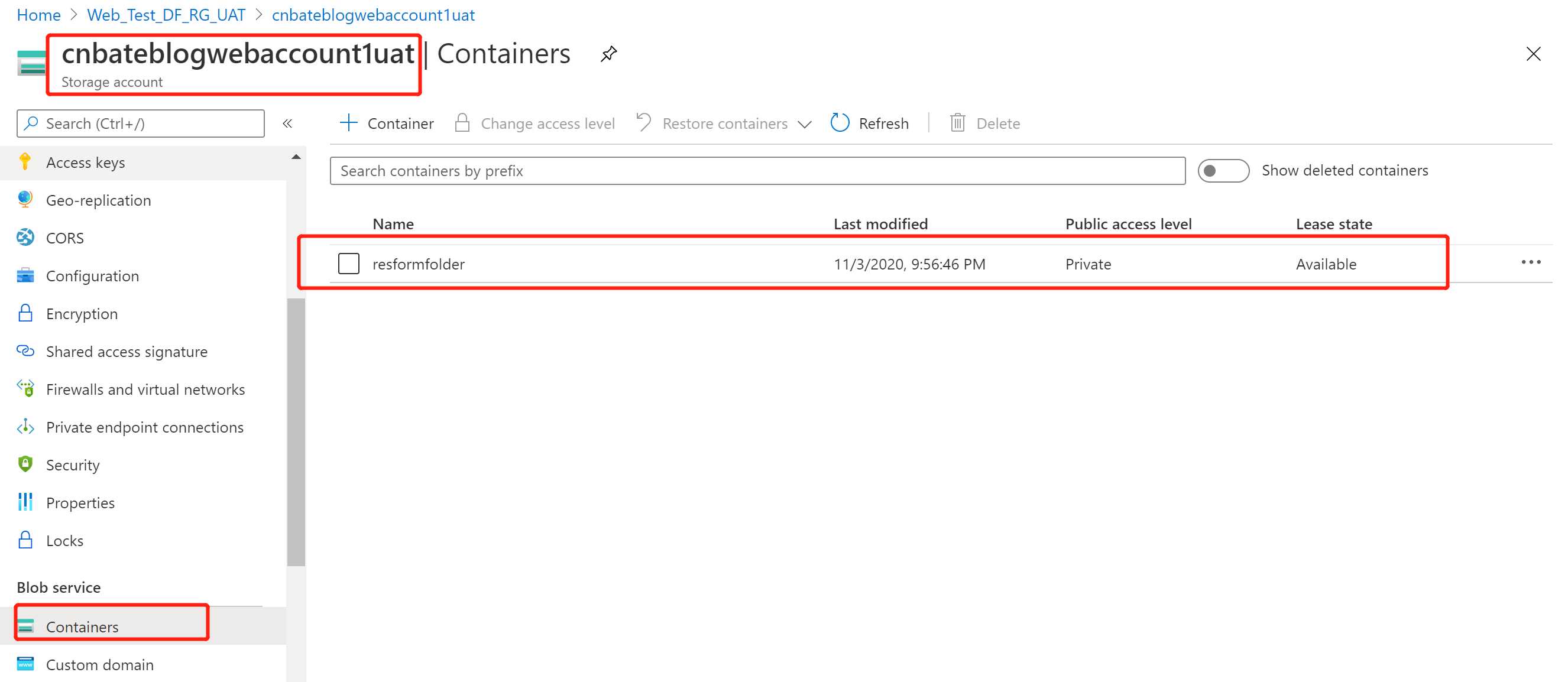Click Restore containers label
The height and width of the screenshot is (682, 1568).
(725, 124)
